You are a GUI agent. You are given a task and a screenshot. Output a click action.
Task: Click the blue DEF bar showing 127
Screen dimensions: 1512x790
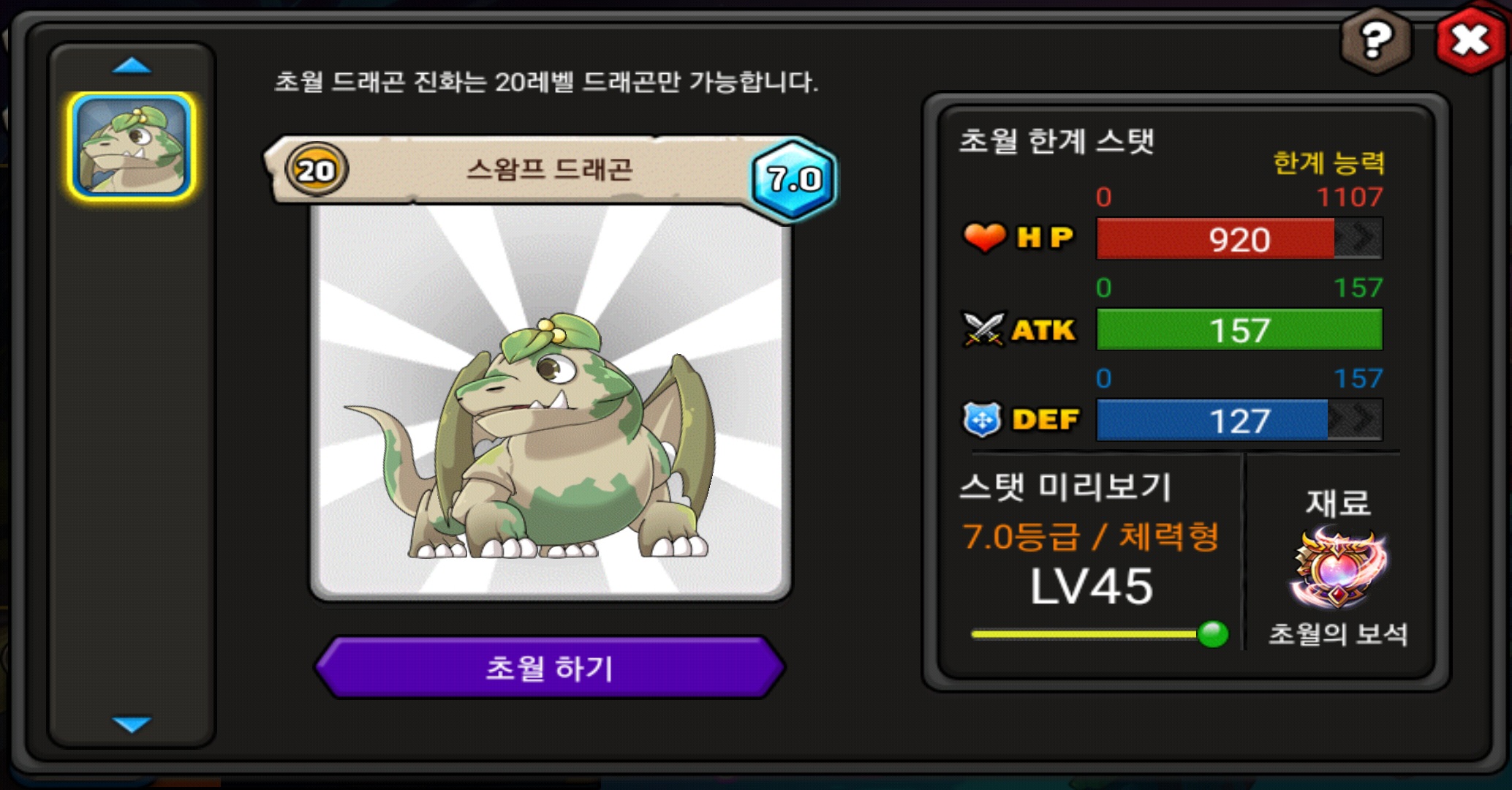(x=1239, y=420)
